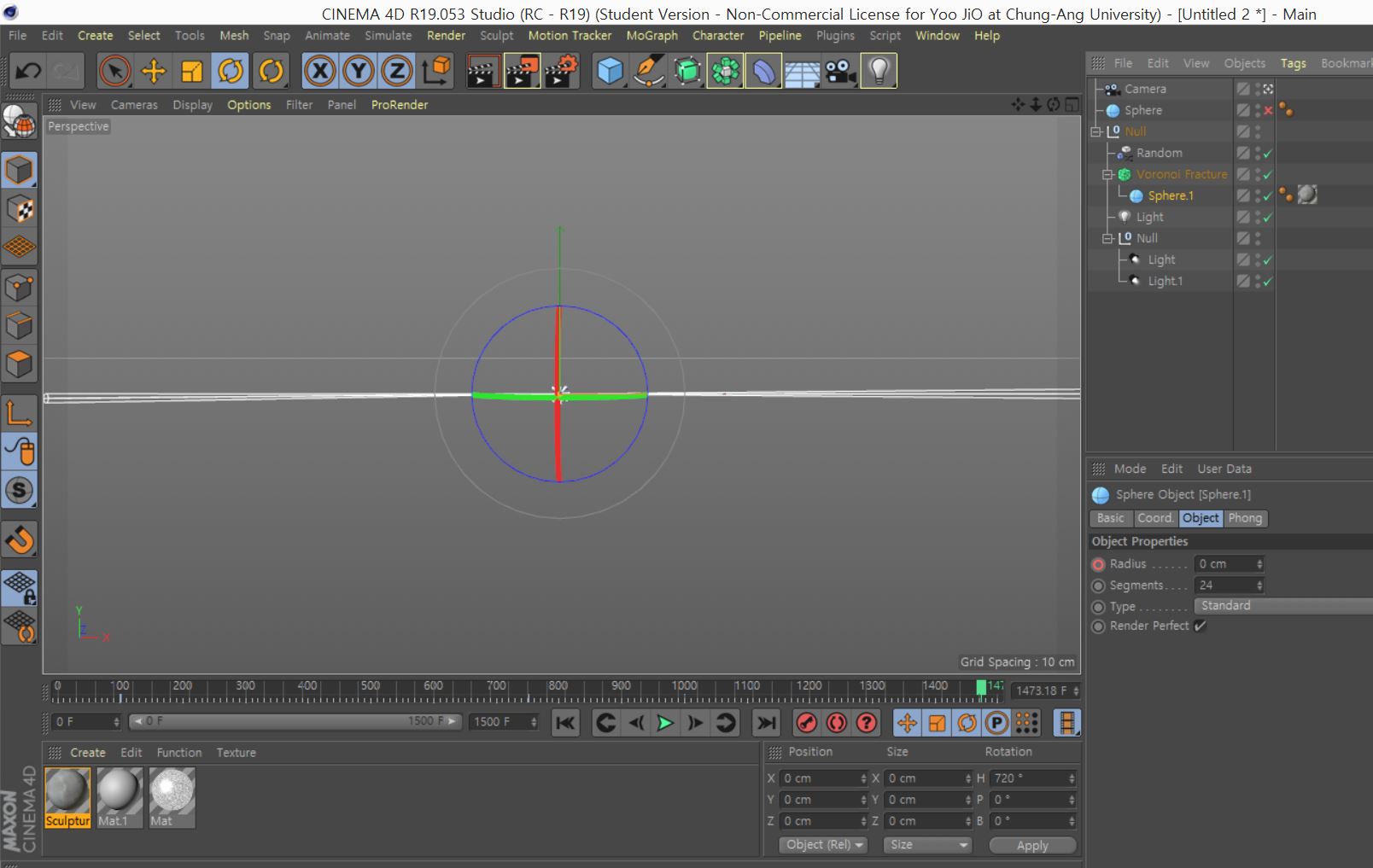
Task: Click the Radius value field
Action: click(x=1229, y=564)
